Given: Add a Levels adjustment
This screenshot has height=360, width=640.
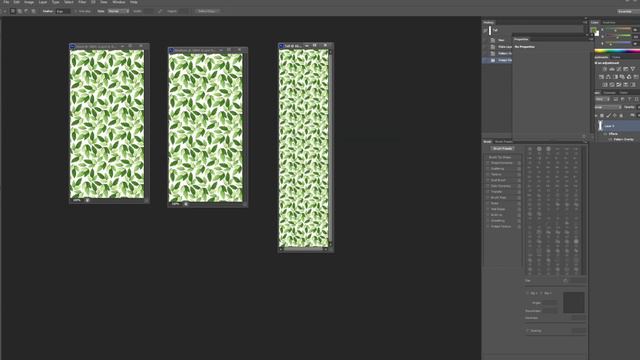Looking at the screenshot, I should (x=611, y=69).
